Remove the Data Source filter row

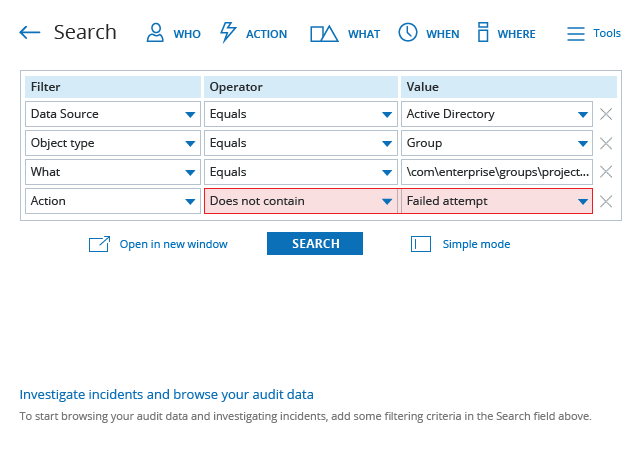(x=606, y=114)
